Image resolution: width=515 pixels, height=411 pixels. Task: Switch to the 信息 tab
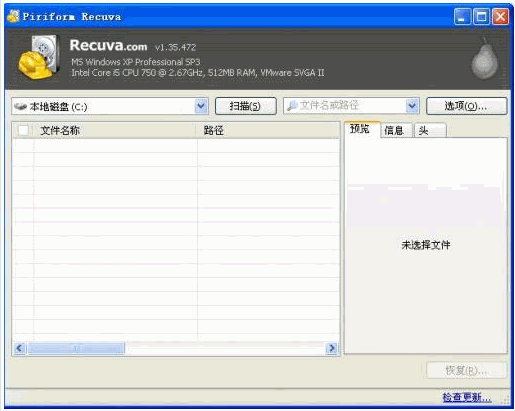click(x=396, y=130)
